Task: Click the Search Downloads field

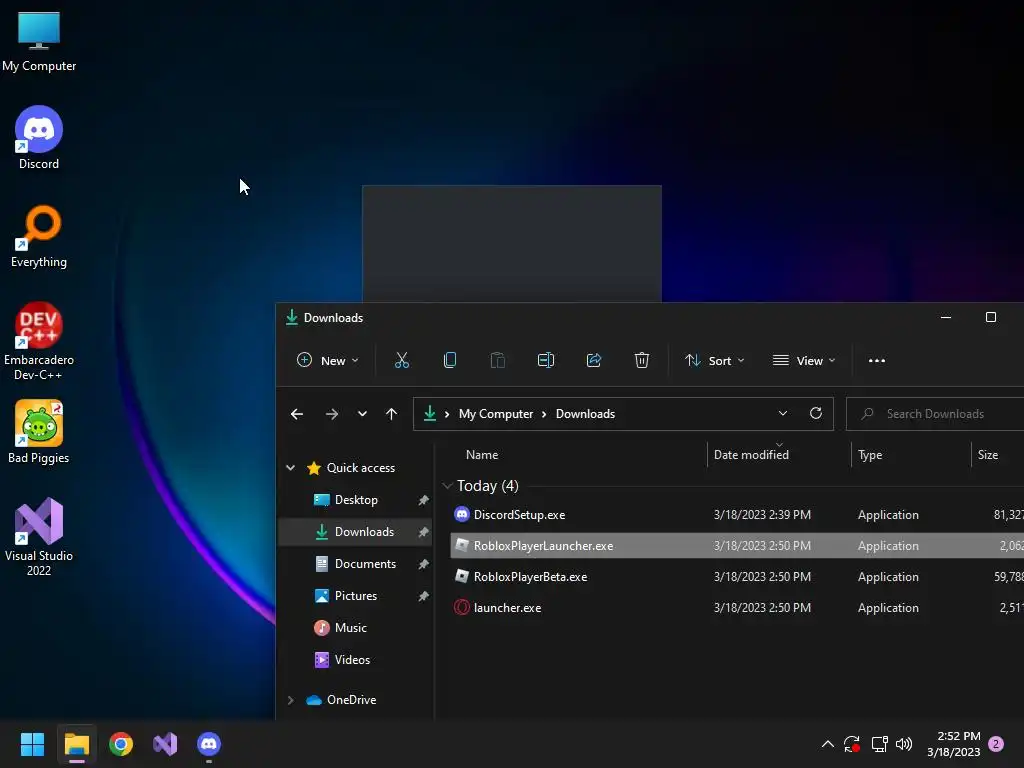Action: 935,414
